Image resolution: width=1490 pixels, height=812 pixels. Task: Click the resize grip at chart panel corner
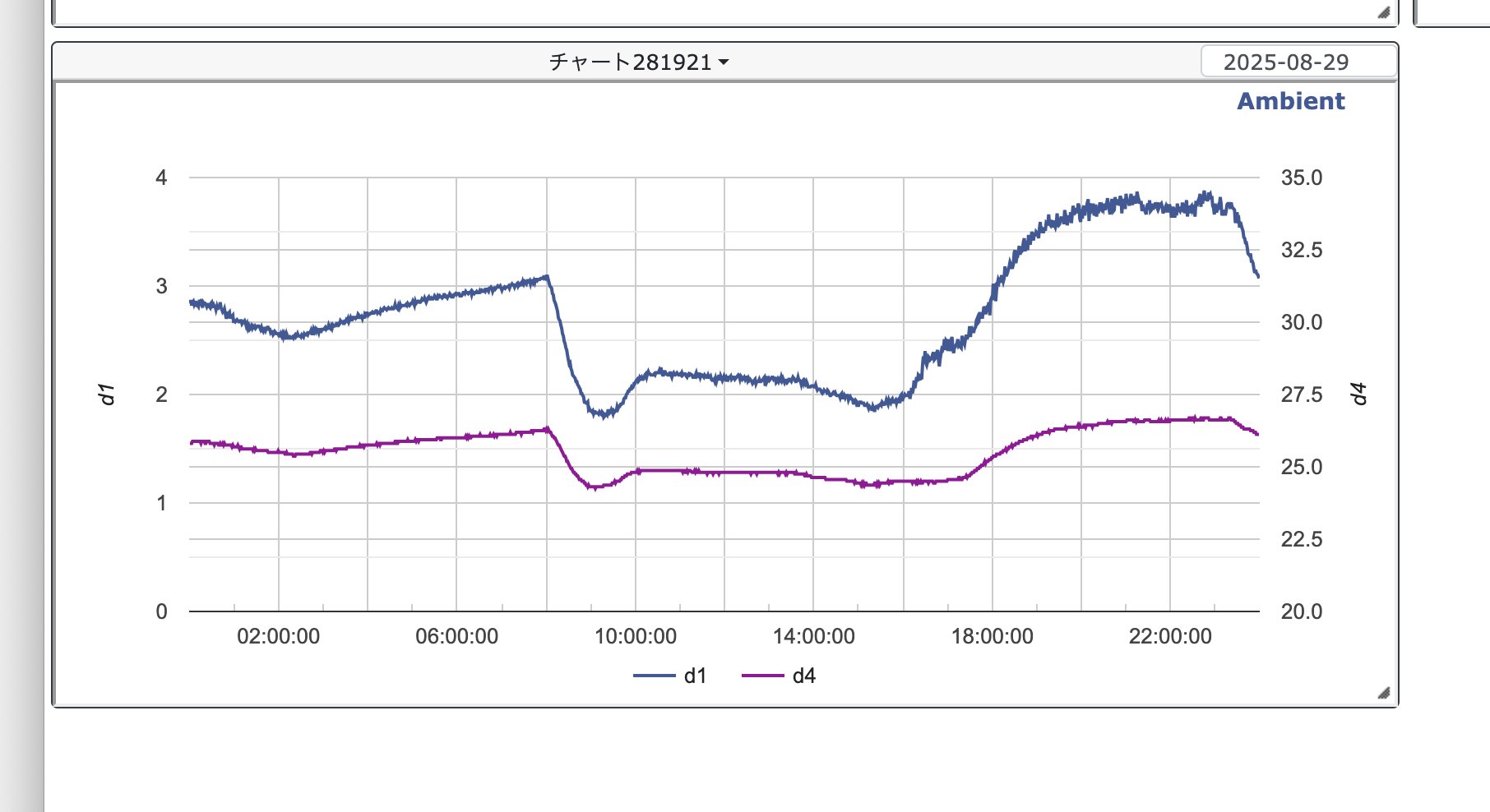(1386, 691)
